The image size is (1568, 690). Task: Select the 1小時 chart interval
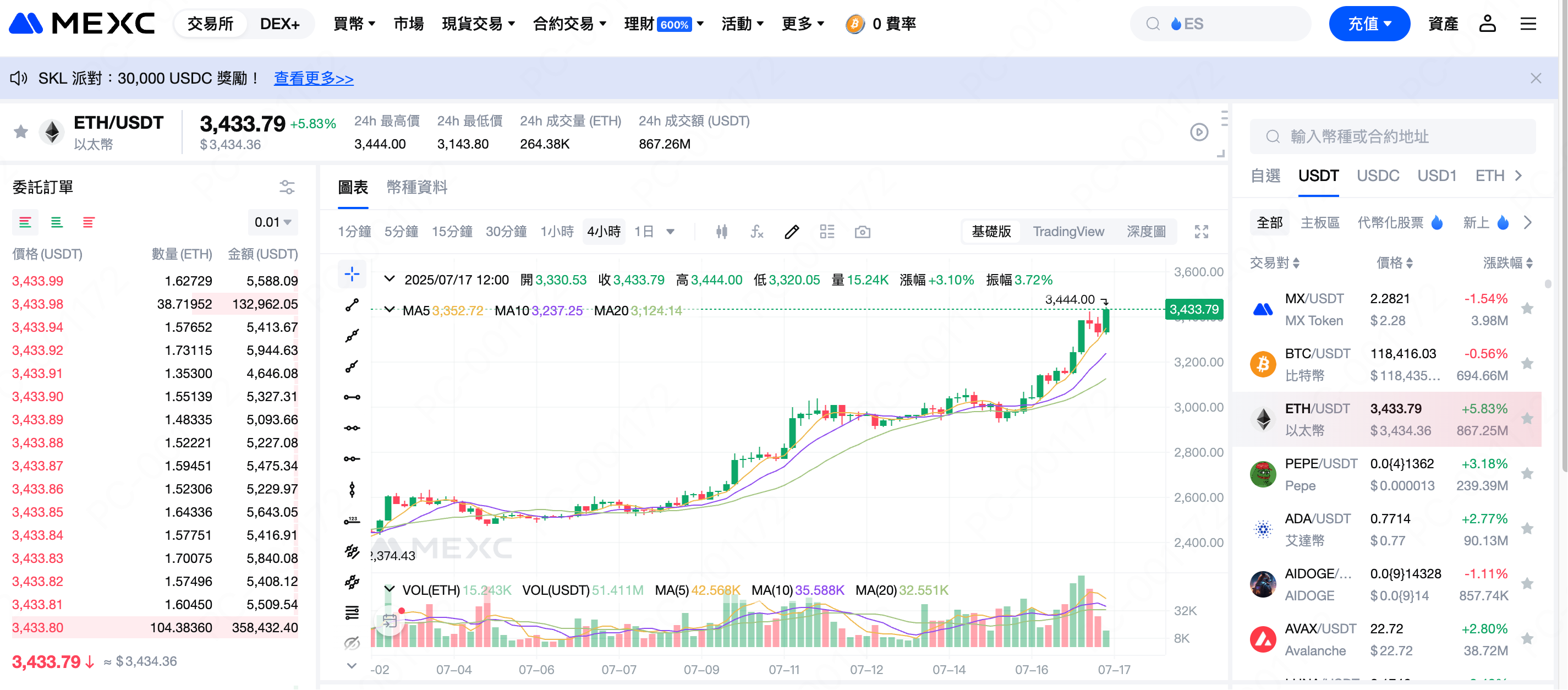[x=557, y=232]
